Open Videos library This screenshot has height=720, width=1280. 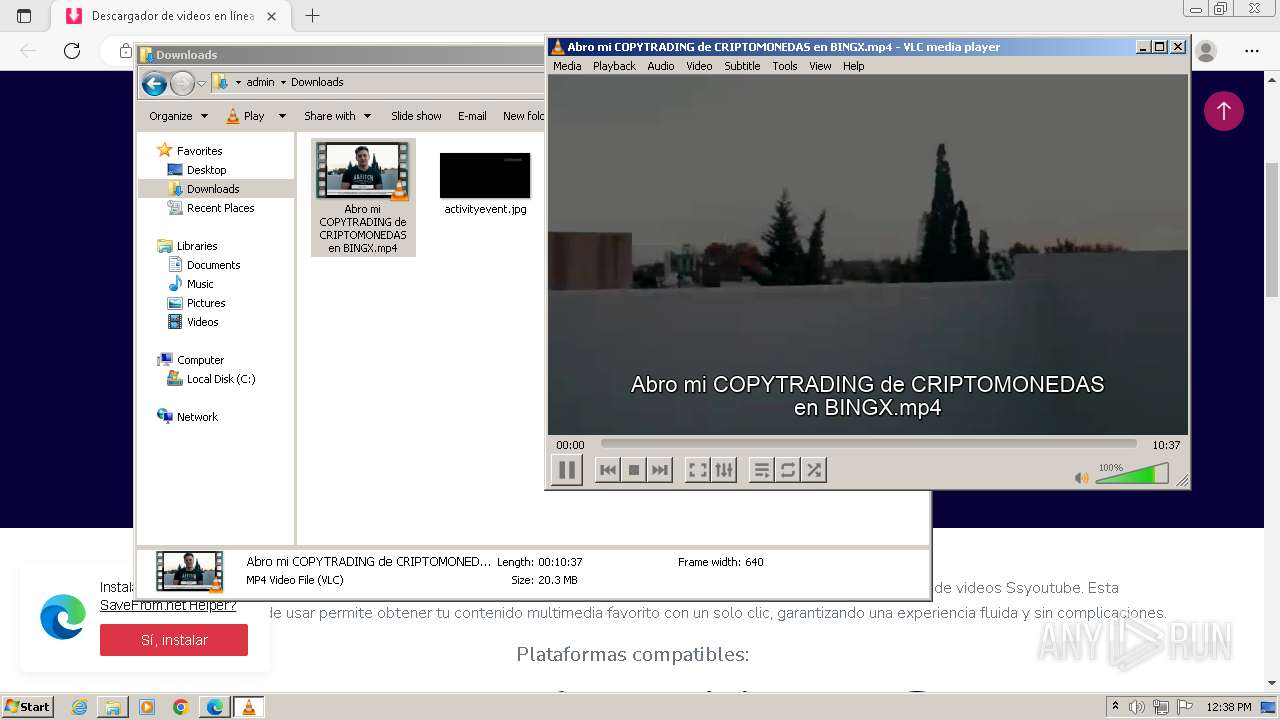(202, 322)
